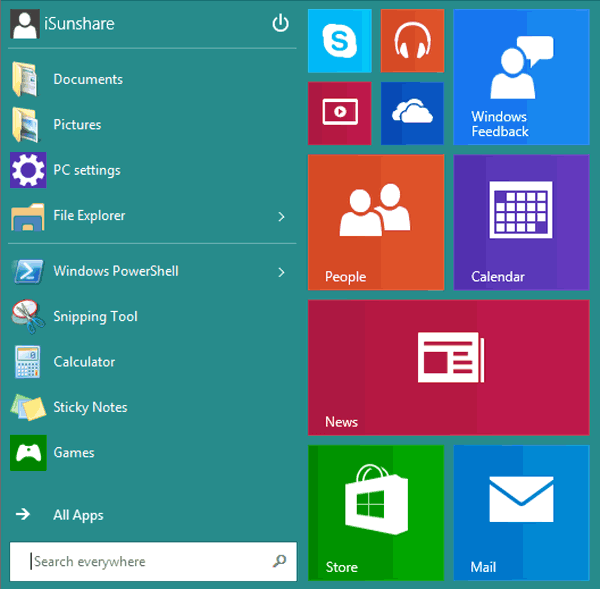Click the Pictures folder icon
600x589 pixels.
(25, 125)
